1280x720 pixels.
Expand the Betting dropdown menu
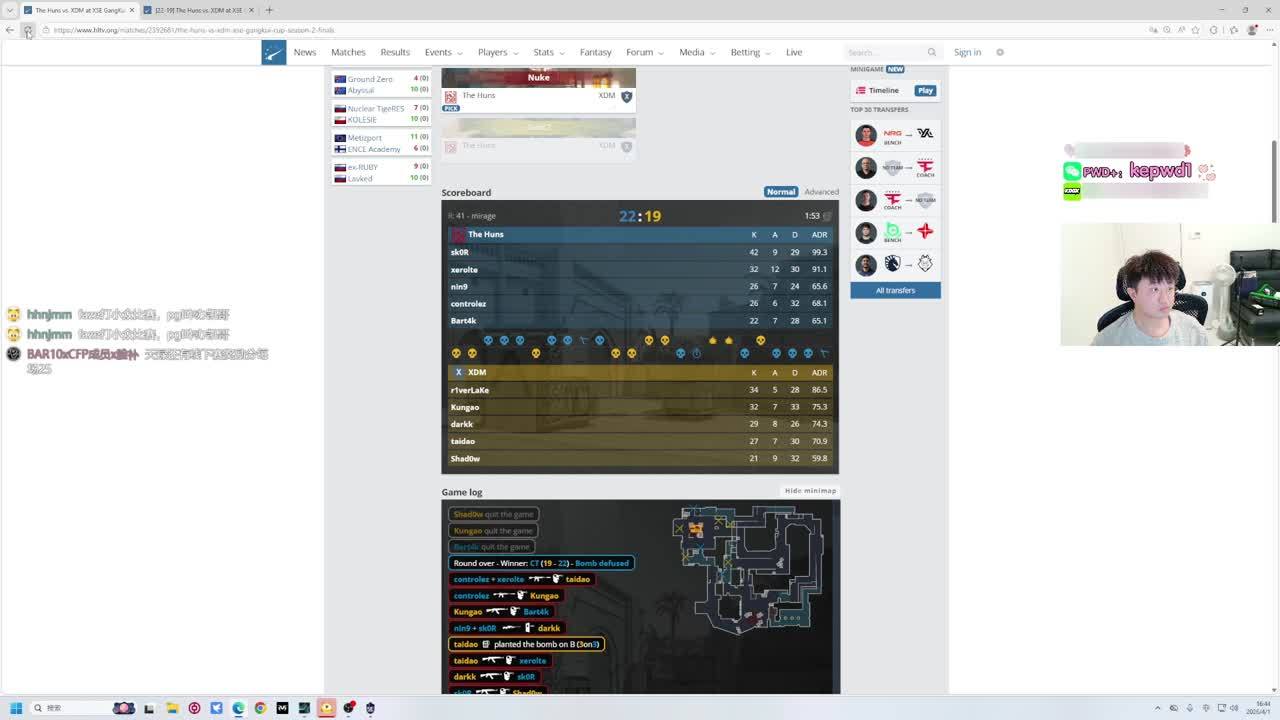(750, 52)
